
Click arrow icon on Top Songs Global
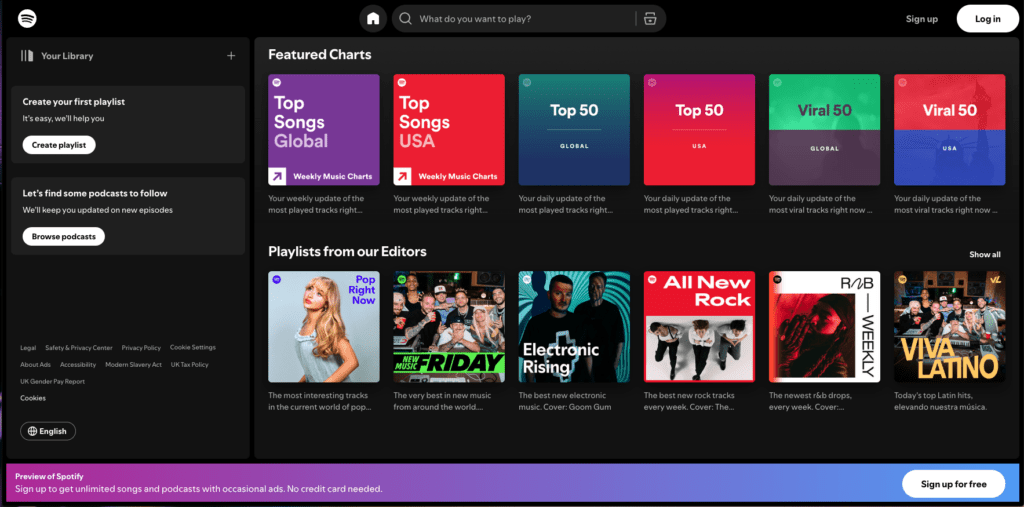[x=277, y=176]
